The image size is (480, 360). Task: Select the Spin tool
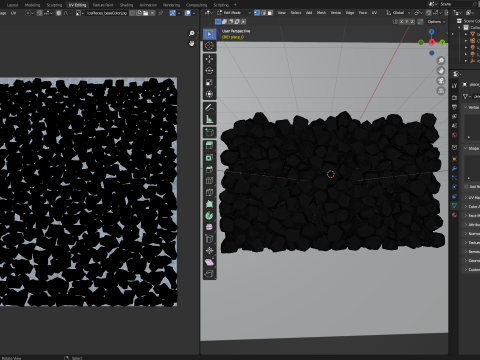pos(209,216)
